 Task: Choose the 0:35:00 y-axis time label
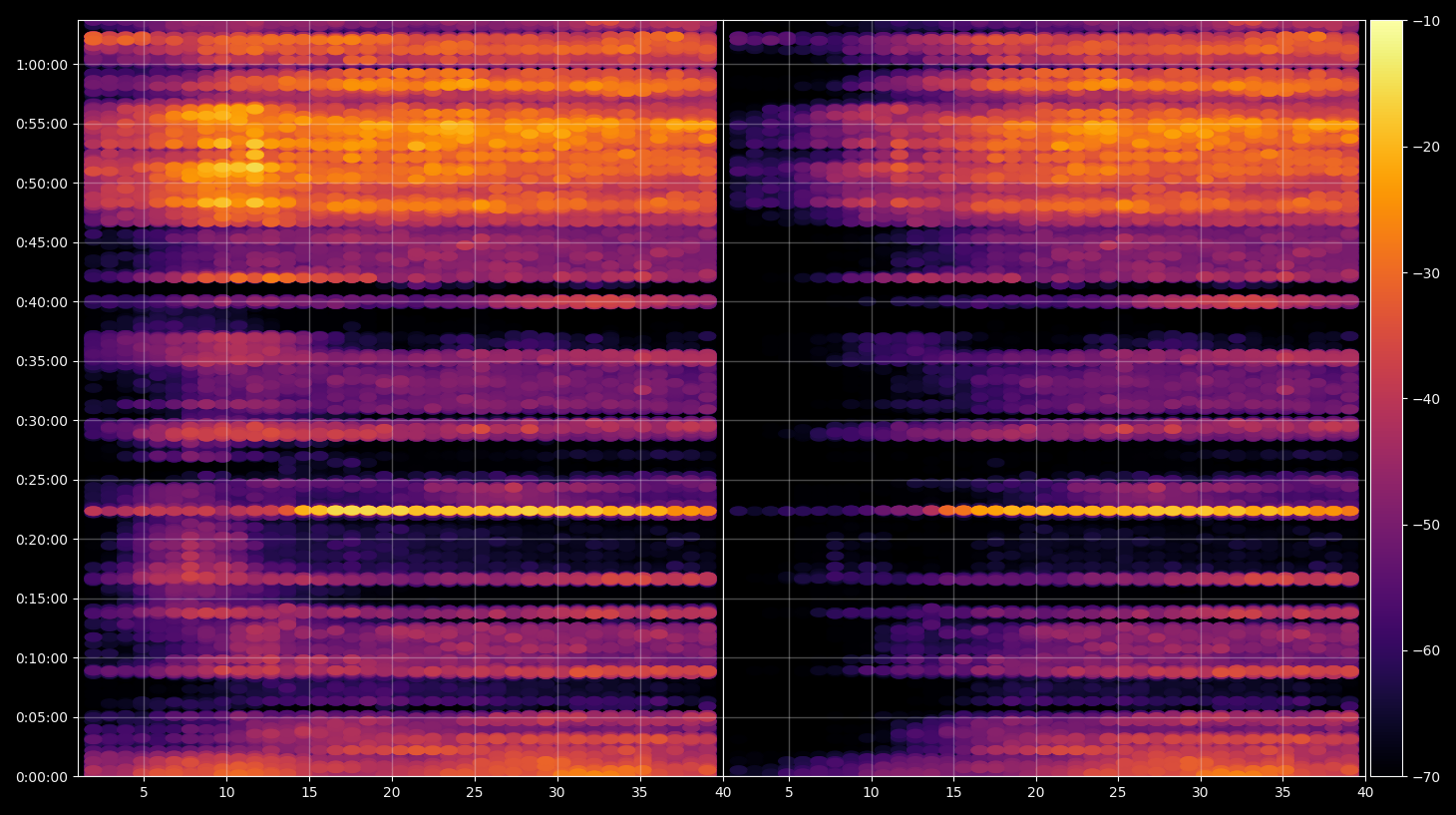click(42, 361)
